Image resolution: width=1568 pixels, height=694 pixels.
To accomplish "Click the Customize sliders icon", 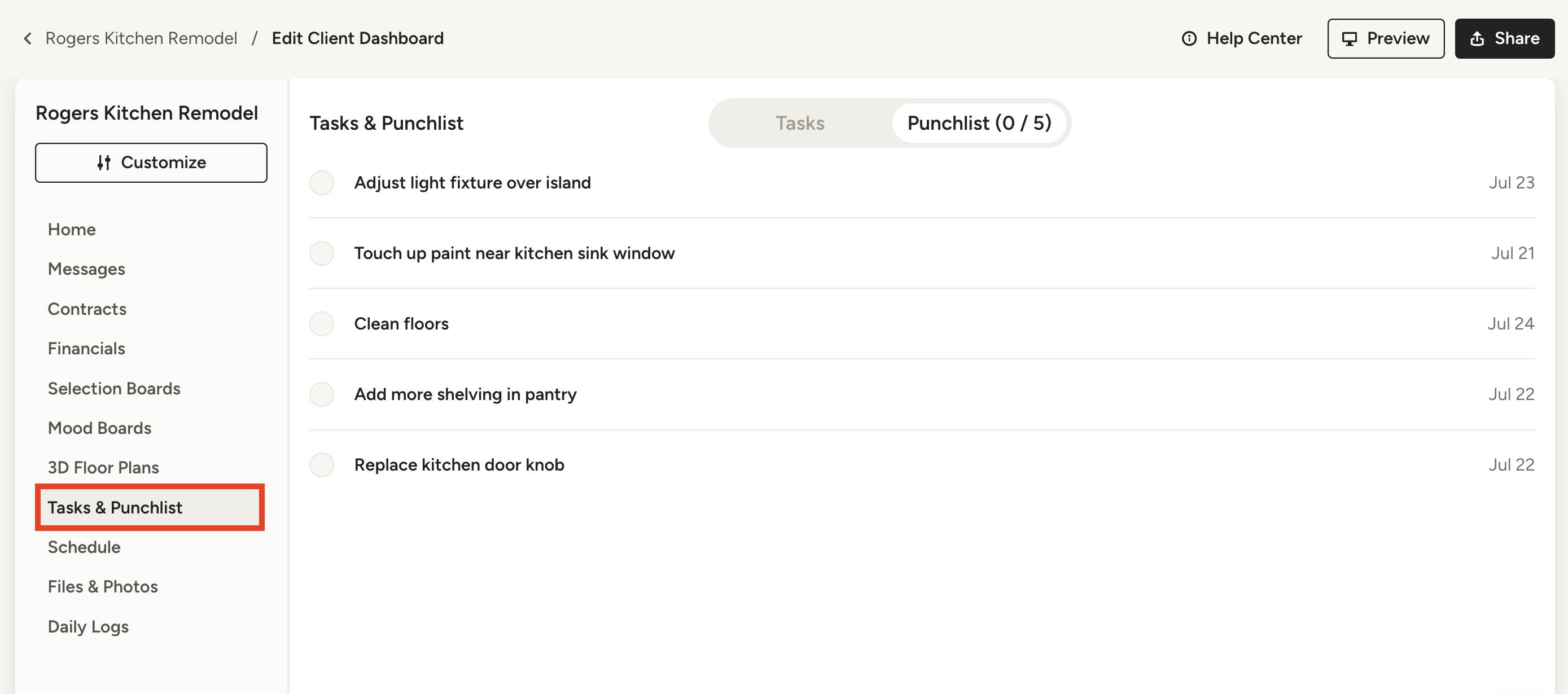I will coord(104,162).
